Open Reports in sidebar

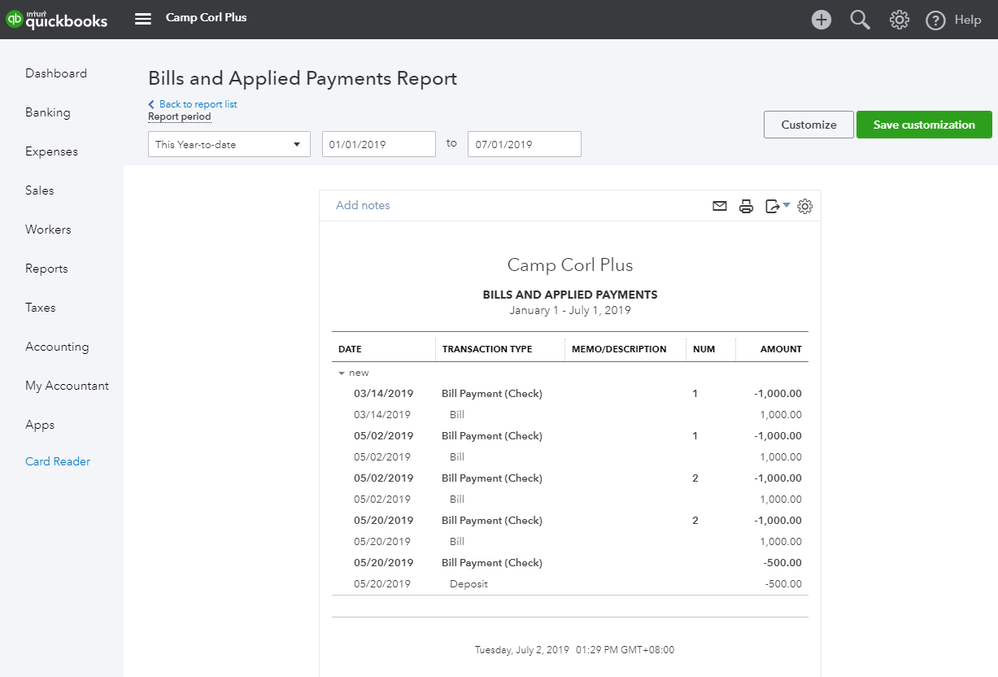pos(46,269)
